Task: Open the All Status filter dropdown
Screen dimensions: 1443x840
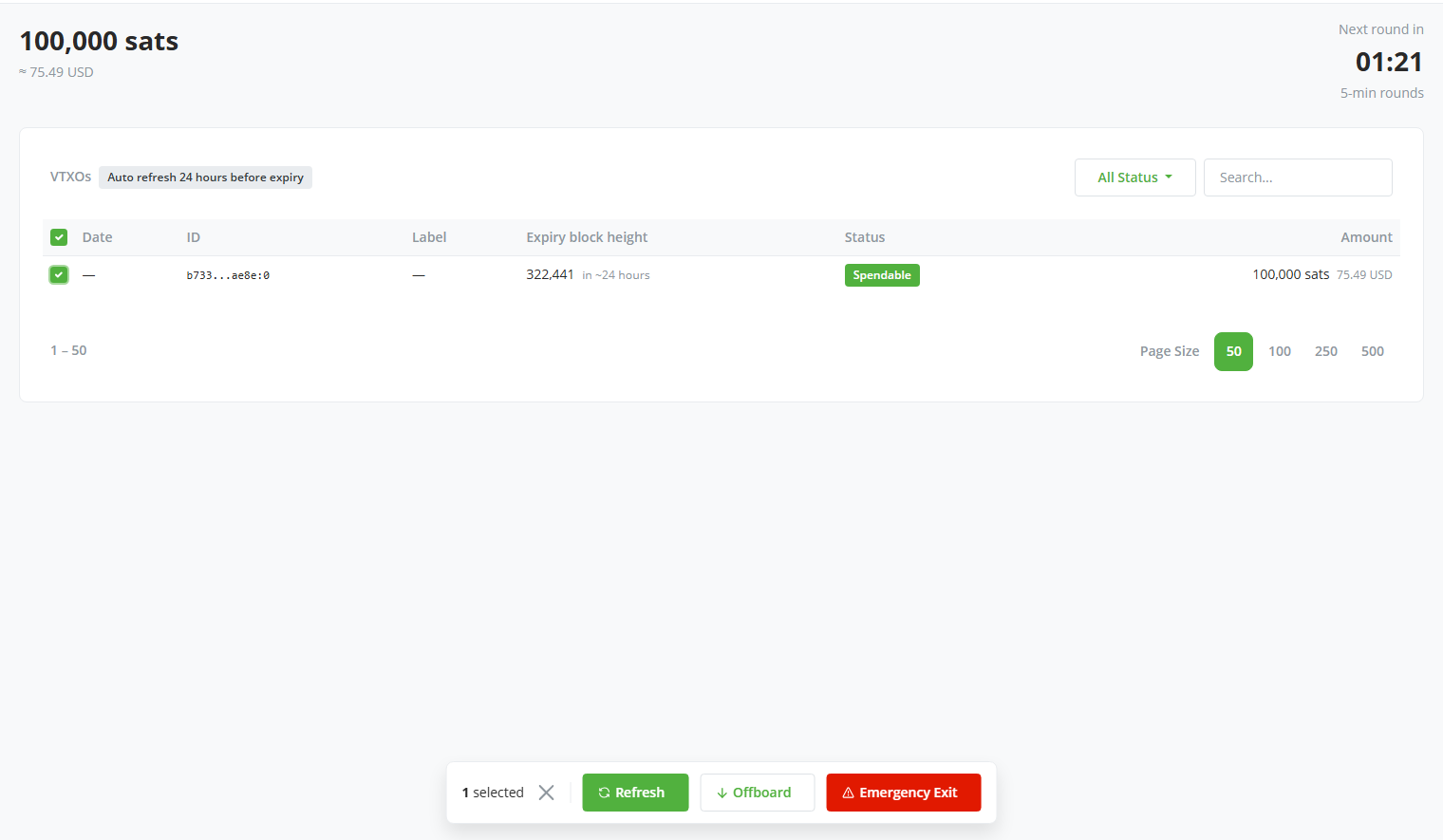Action: click(1134, 177)
